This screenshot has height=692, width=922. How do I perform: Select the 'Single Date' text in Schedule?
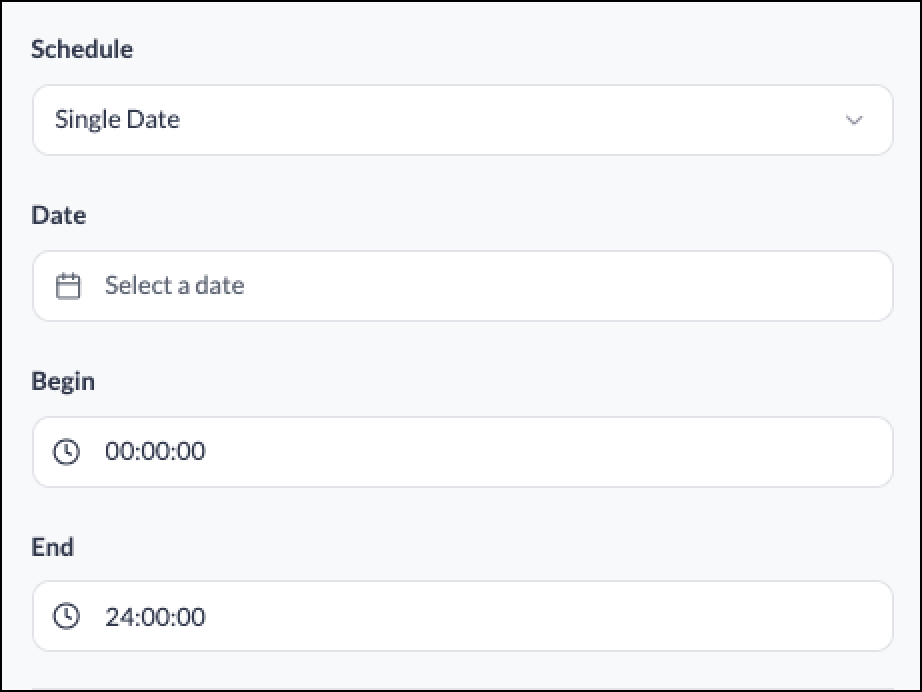tap(118, 120)
